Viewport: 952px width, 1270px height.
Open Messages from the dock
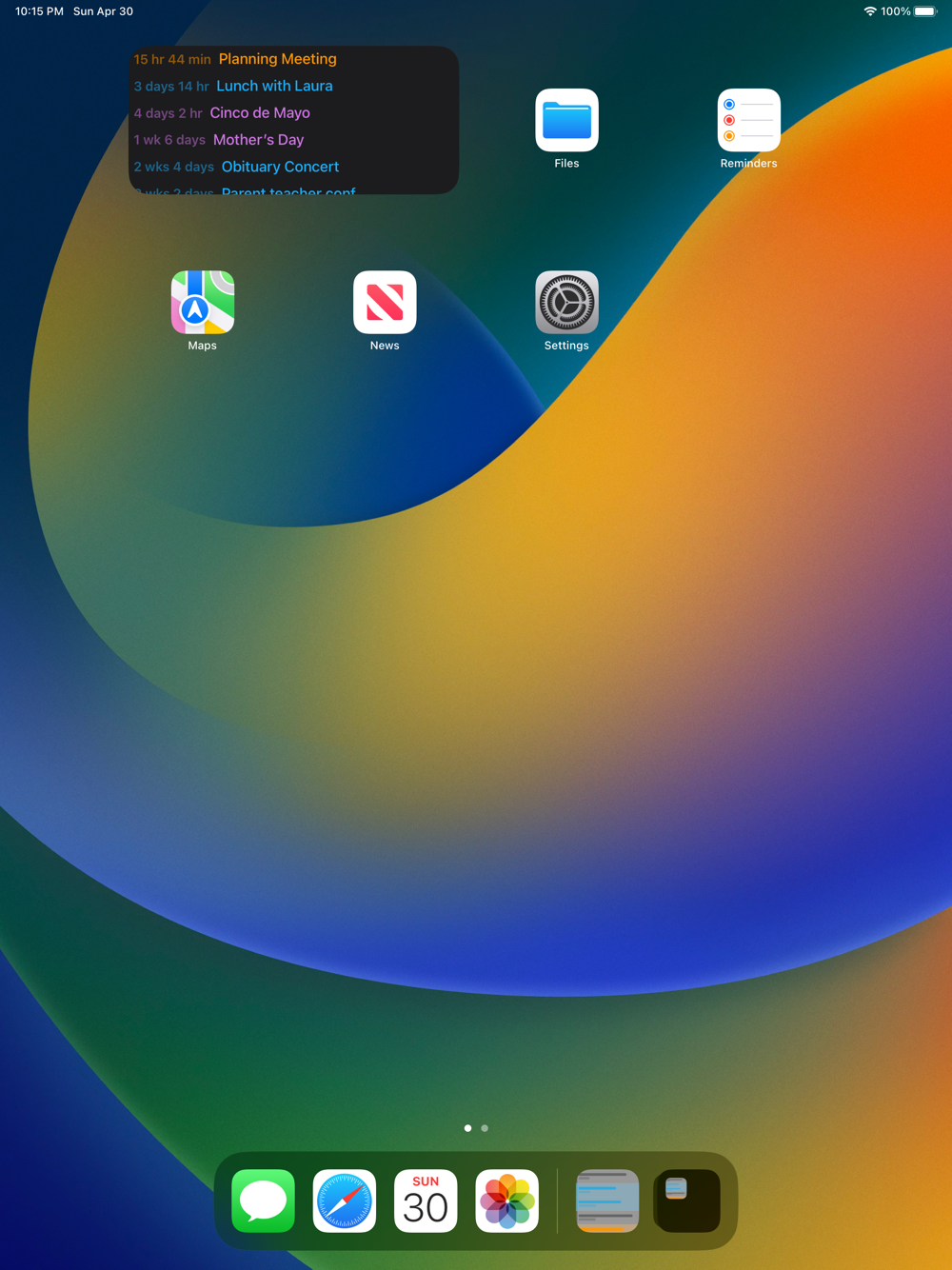tap(263, 1201)
